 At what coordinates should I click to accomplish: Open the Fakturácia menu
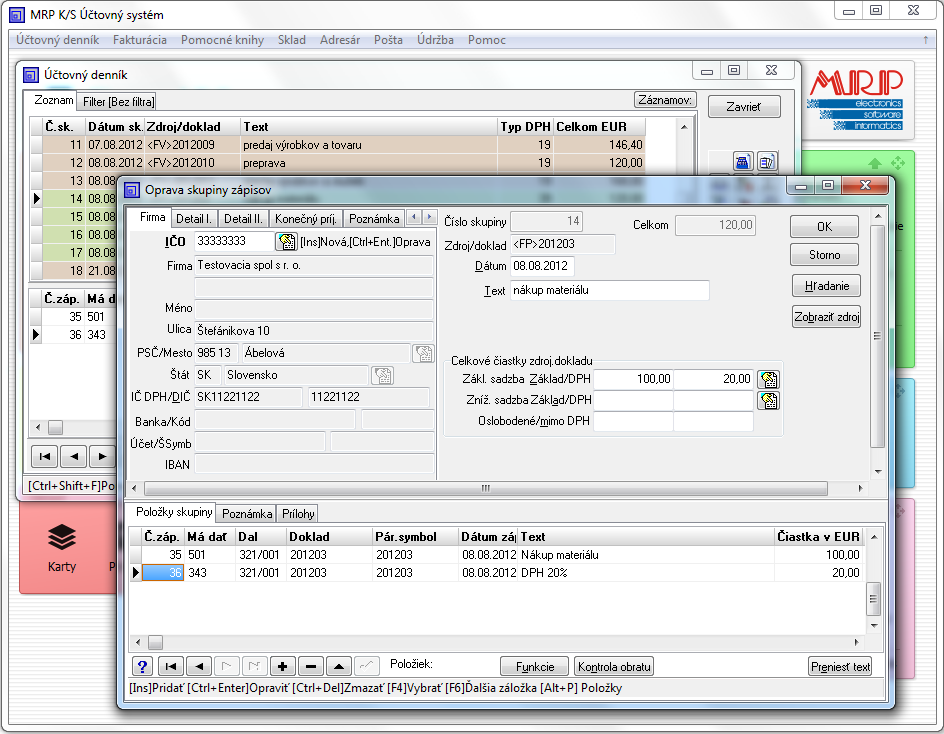(140, 40)
